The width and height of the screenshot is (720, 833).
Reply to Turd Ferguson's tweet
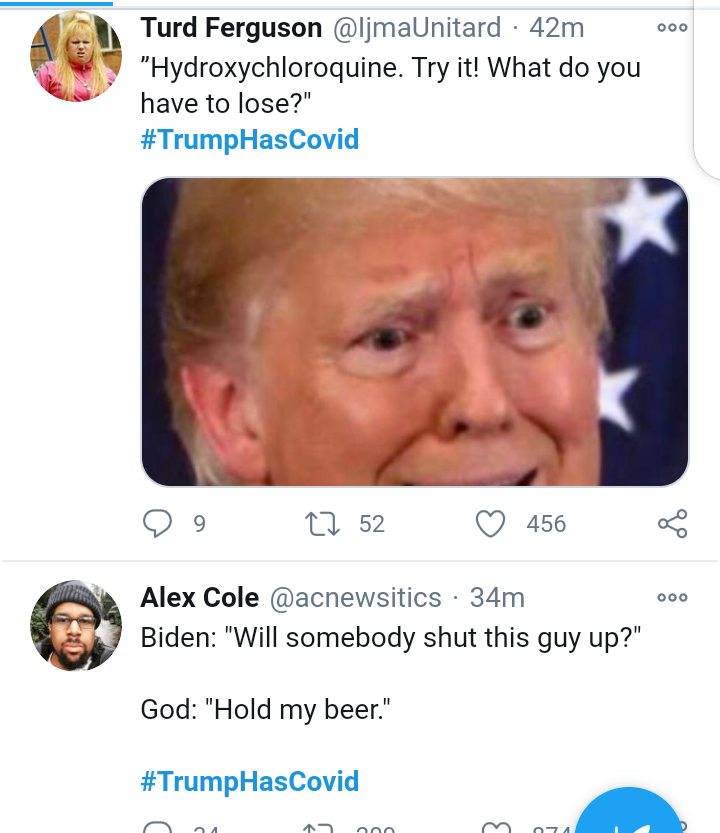point(158,523)
